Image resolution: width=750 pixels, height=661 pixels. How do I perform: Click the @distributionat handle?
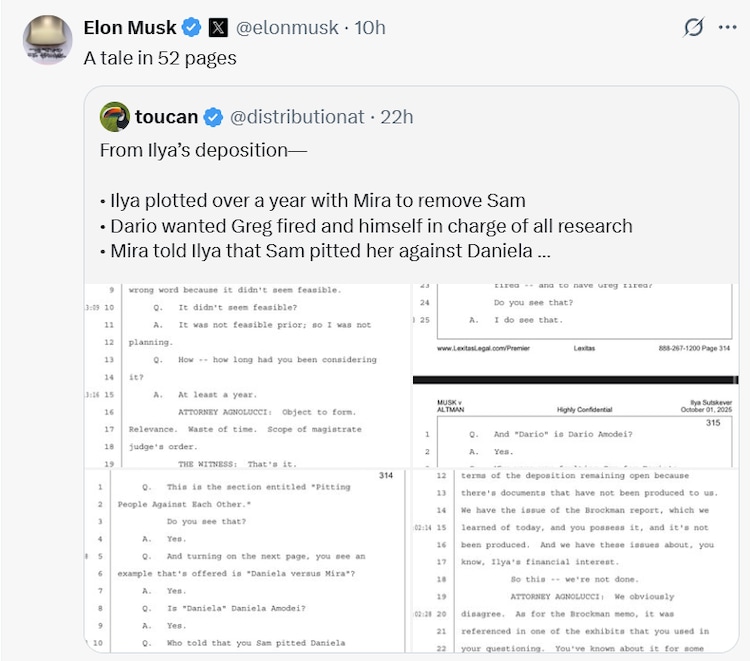pyautogui.click(x=297, y=117)
